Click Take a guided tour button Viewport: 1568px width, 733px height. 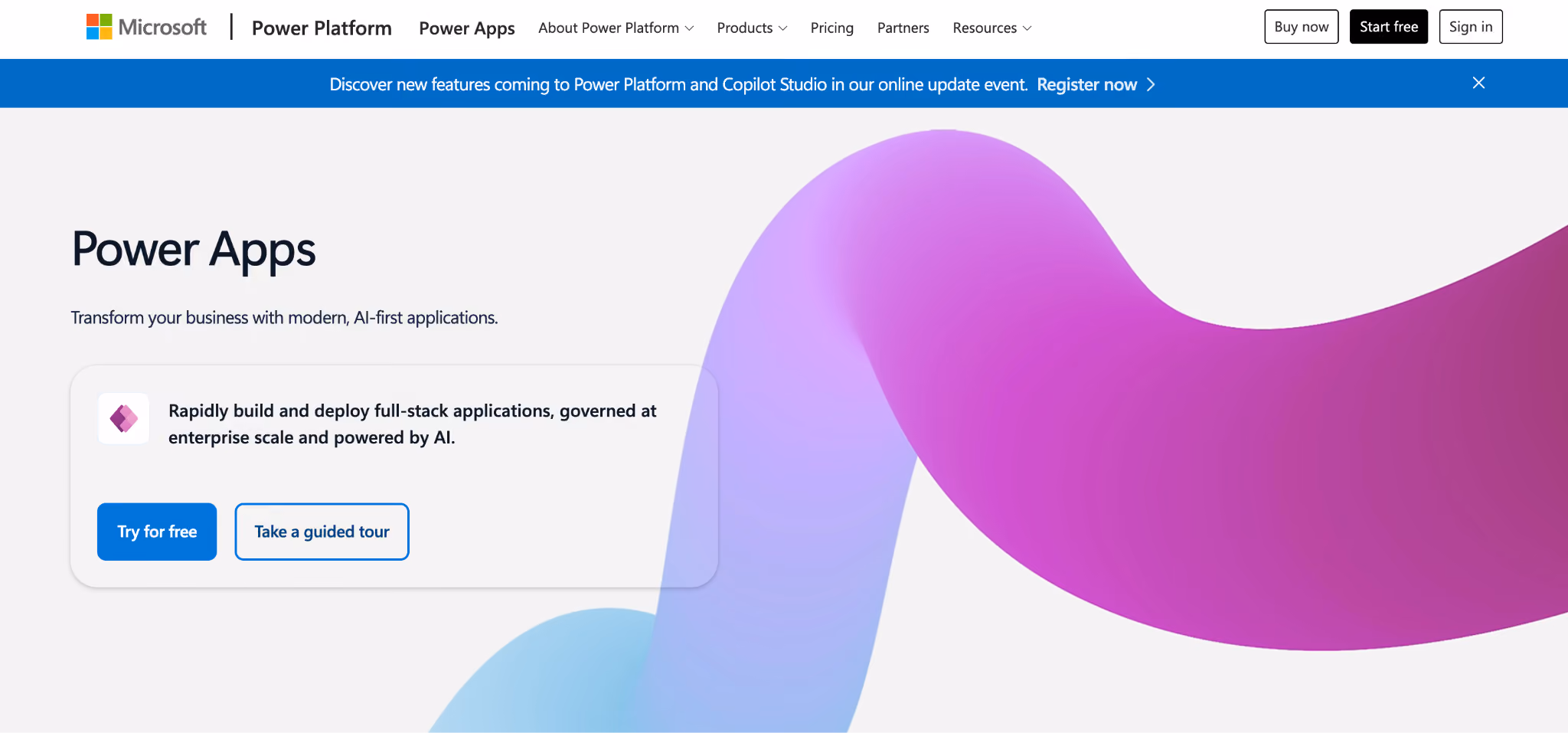point(322,532)
